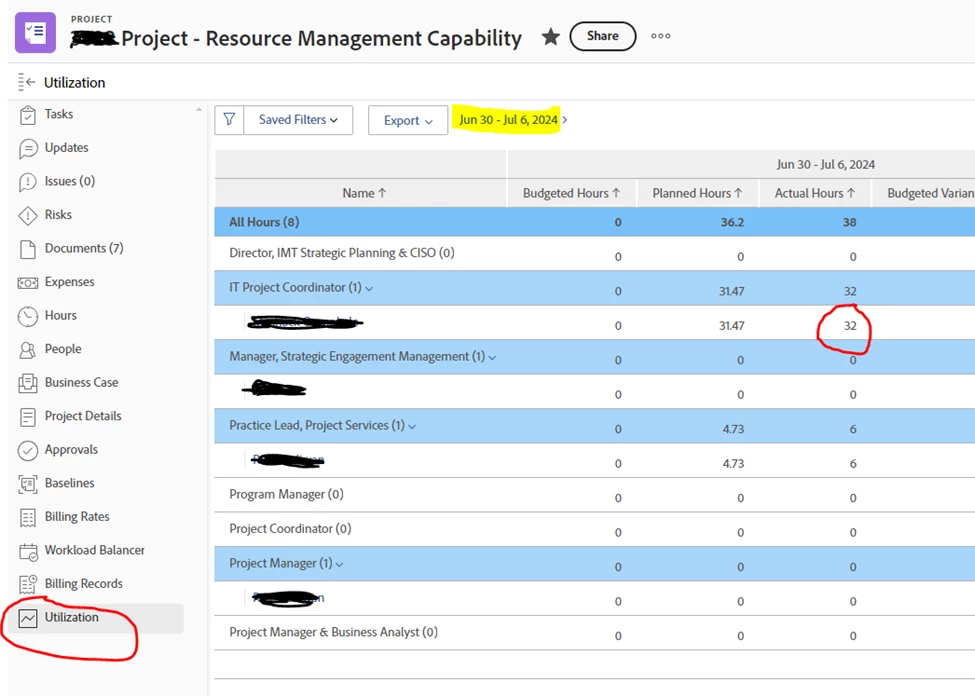This screenshot has height=696, width=975.
Task: Open Project Details icon
Action: pyautogui.click(x=28, y=417)
